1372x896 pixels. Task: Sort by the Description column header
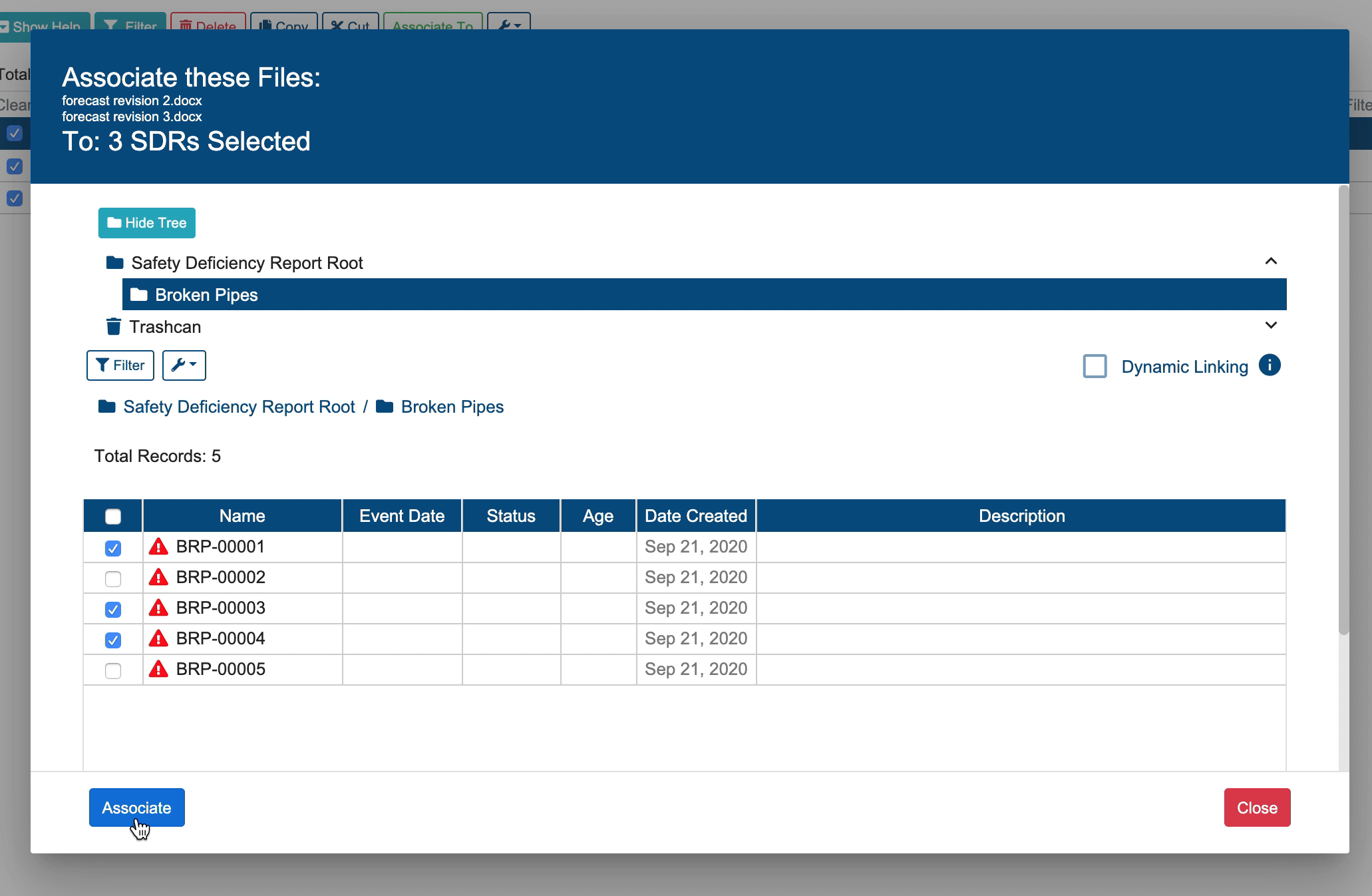1021,516
